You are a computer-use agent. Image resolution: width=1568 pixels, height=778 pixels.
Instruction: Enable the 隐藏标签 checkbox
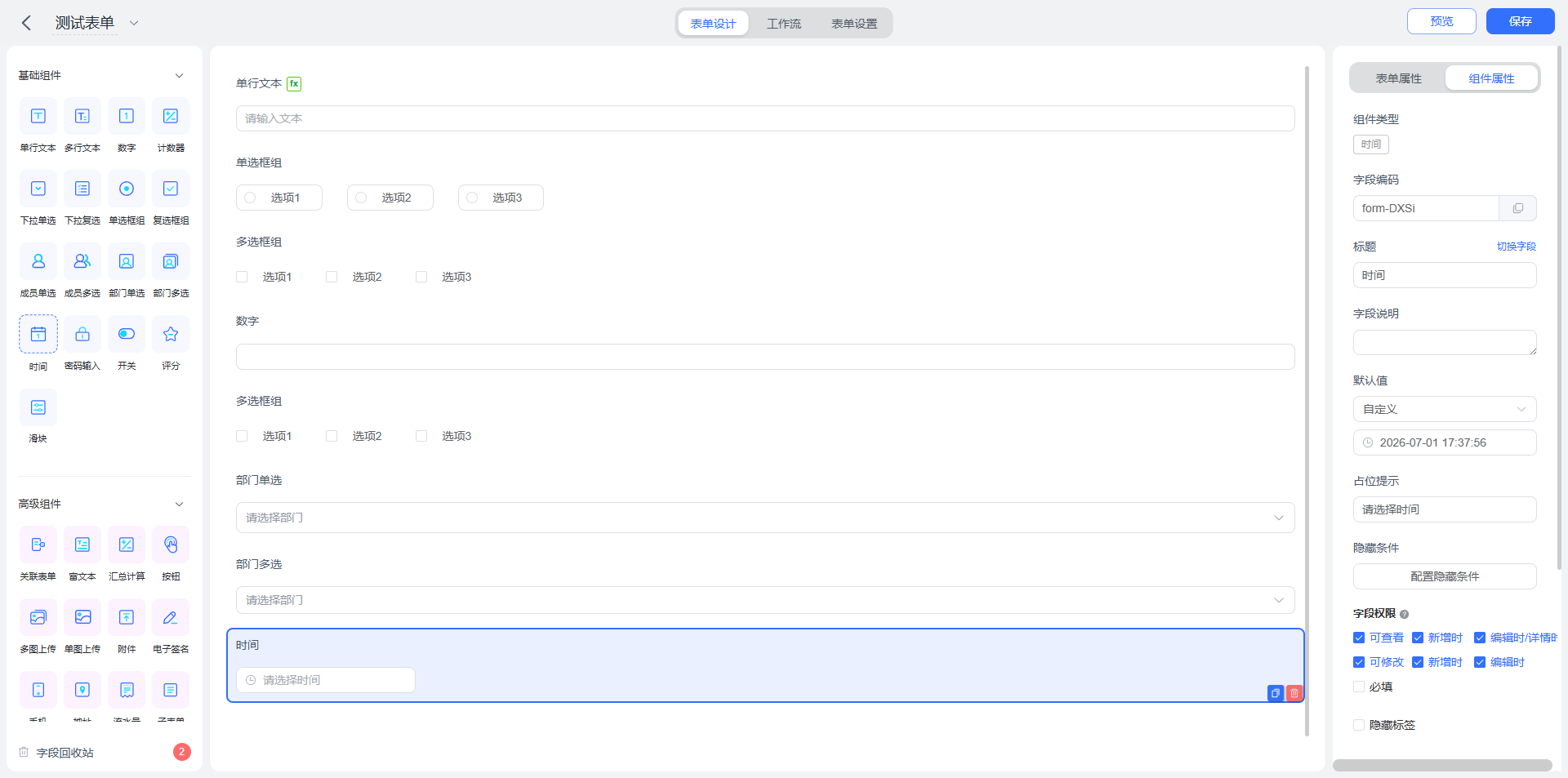[x=1359, y=725]
